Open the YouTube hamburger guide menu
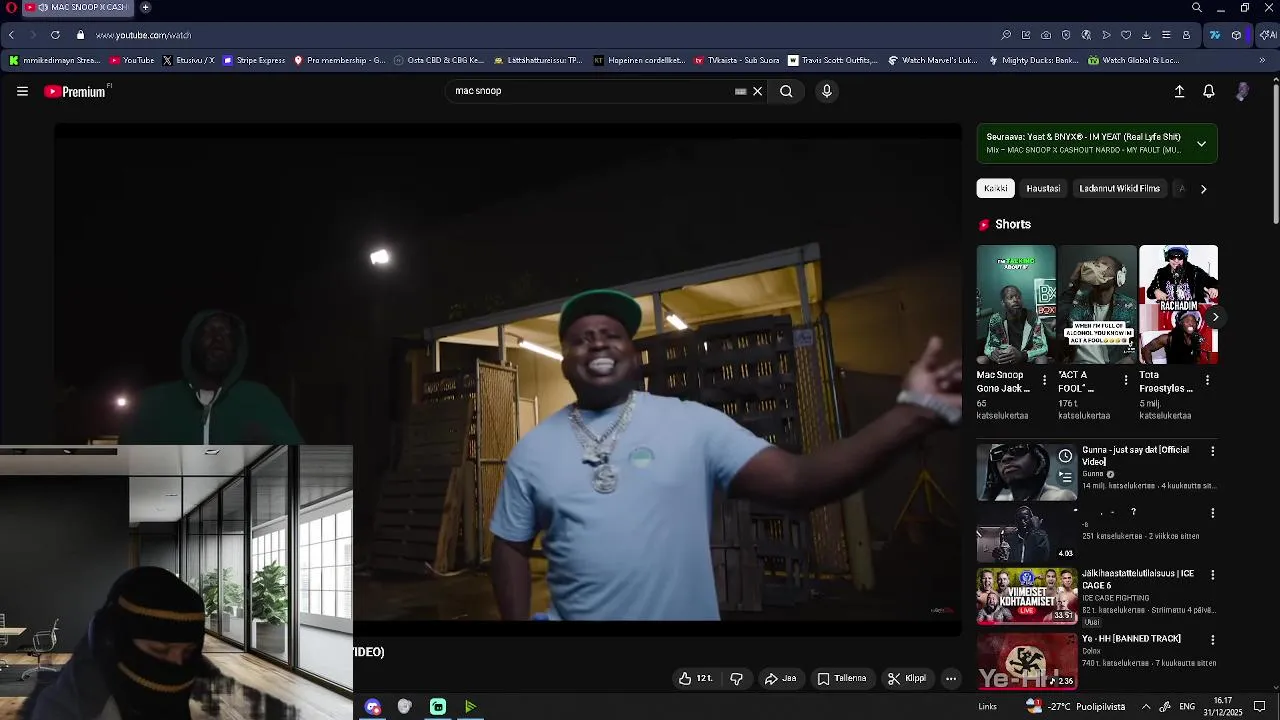This screenshot has width=1280, height=720. tap(22, 91)
